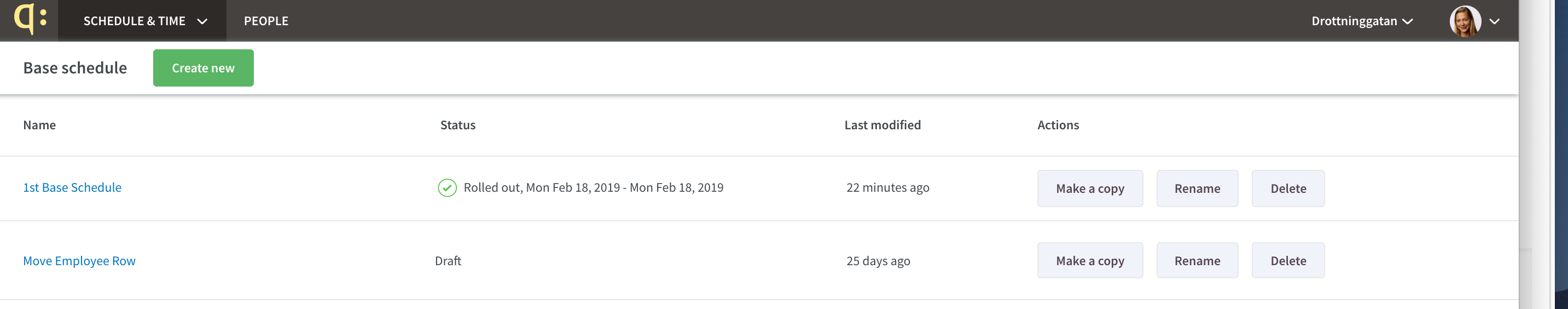Open the 1st Base Schedule link
The height and width of the screenshot is (309, 1568).
[72, 188]
